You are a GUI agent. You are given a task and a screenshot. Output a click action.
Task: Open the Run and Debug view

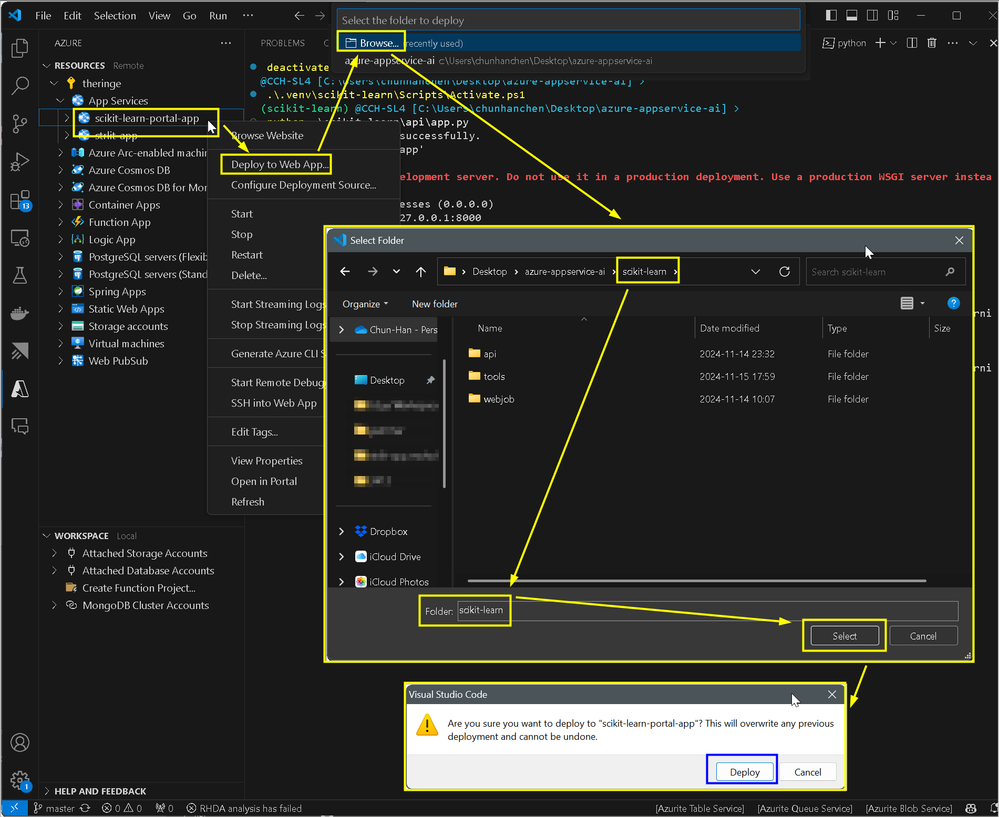(20, 162)
